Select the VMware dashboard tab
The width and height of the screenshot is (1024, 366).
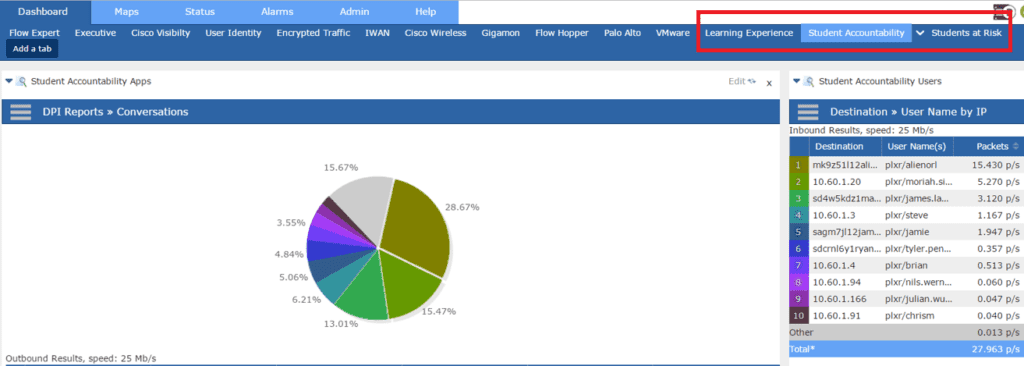(x=673, y=33)
